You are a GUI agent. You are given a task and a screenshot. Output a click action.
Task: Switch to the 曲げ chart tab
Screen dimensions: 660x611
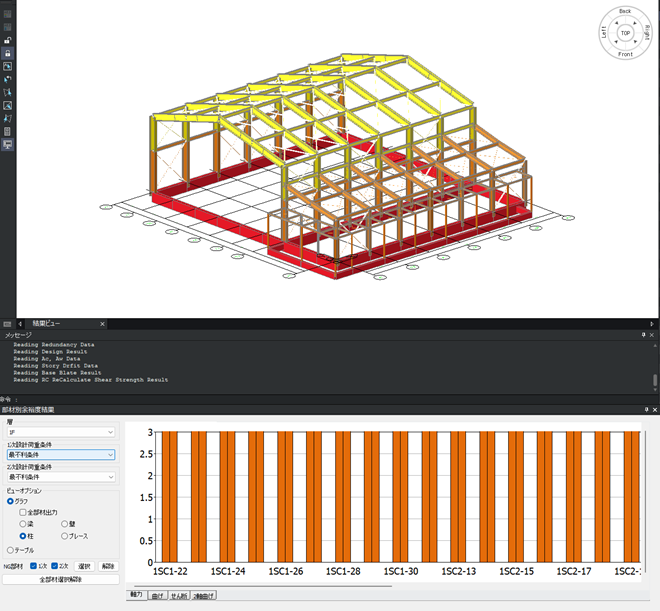tap(157, 596)
